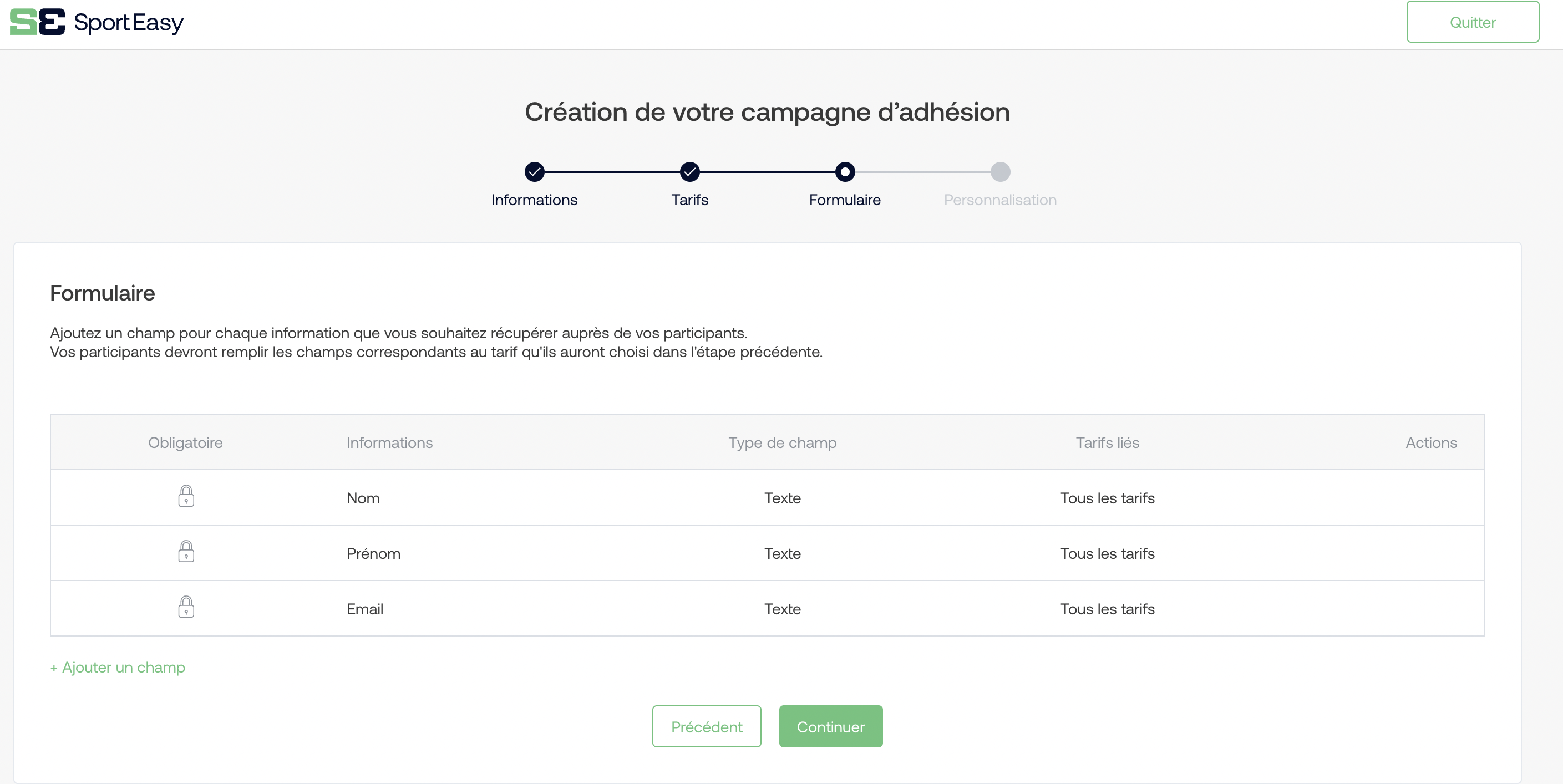Click the Quitter button
This screenshot has height=784, width=1563.
[1473, 22]
